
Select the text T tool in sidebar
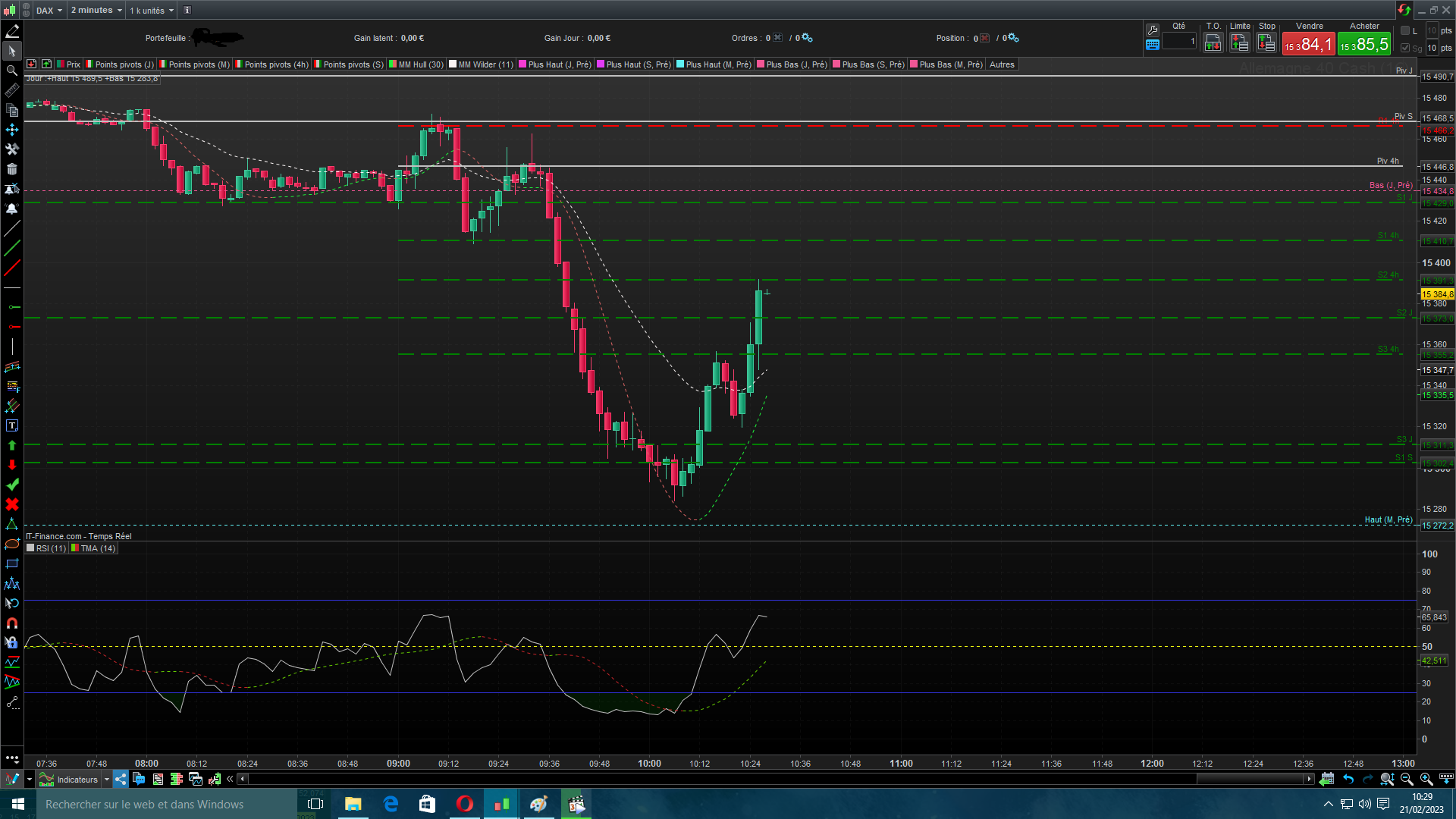pyautogui.click(x=12, y=425)
